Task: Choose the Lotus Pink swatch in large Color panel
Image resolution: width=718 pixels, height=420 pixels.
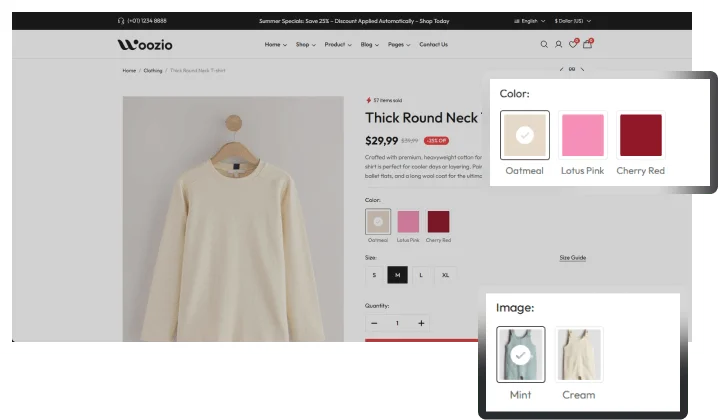Action: coord(582,135)
